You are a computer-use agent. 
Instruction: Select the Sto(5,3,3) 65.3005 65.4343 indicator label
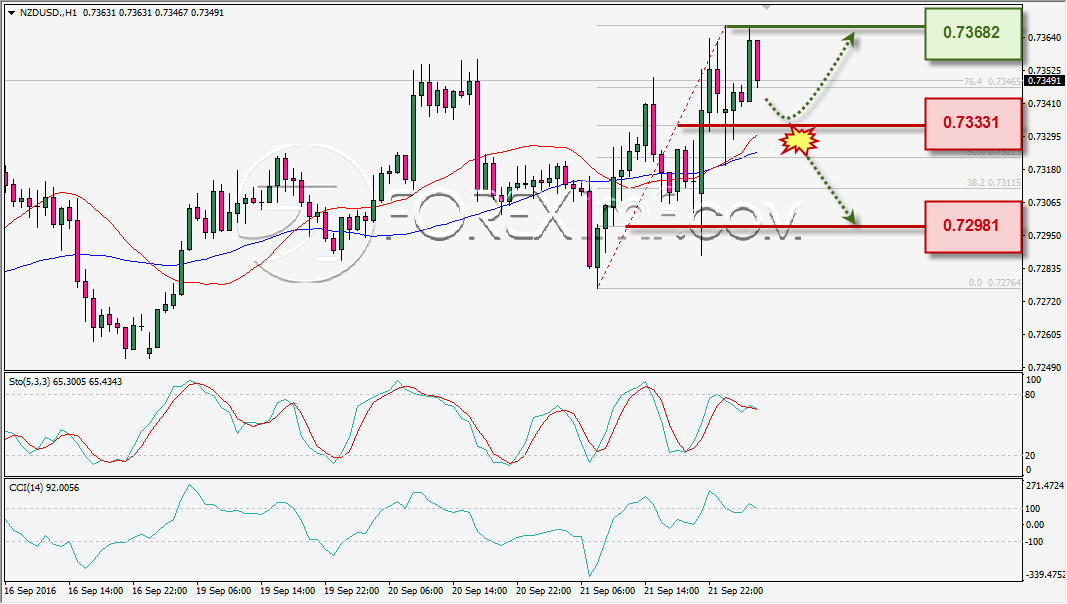pyautogui.click(x=65, y=382)
